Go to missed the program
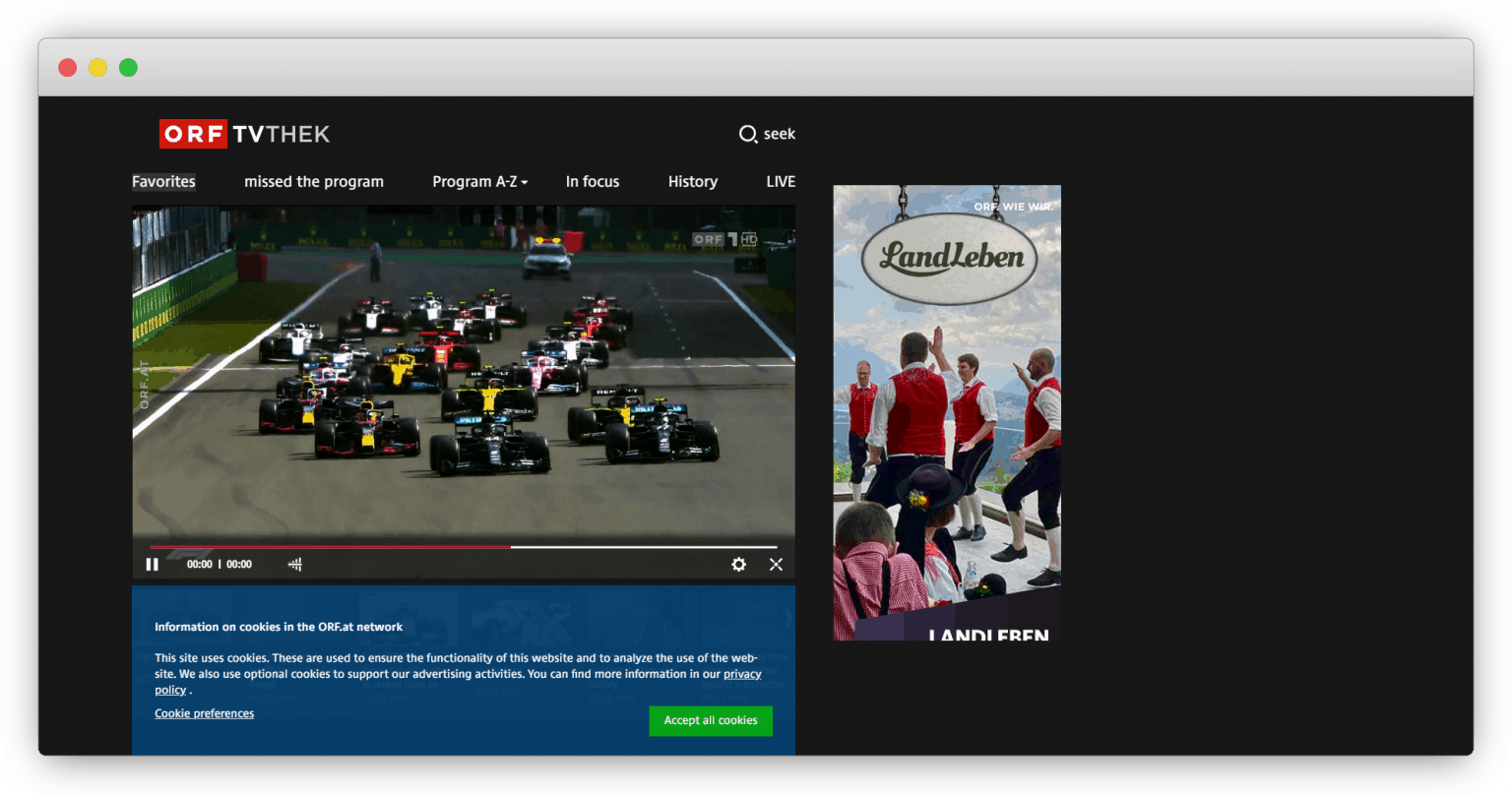The height and width of the screenshot is (794, 1512). [x=314, y=182]
